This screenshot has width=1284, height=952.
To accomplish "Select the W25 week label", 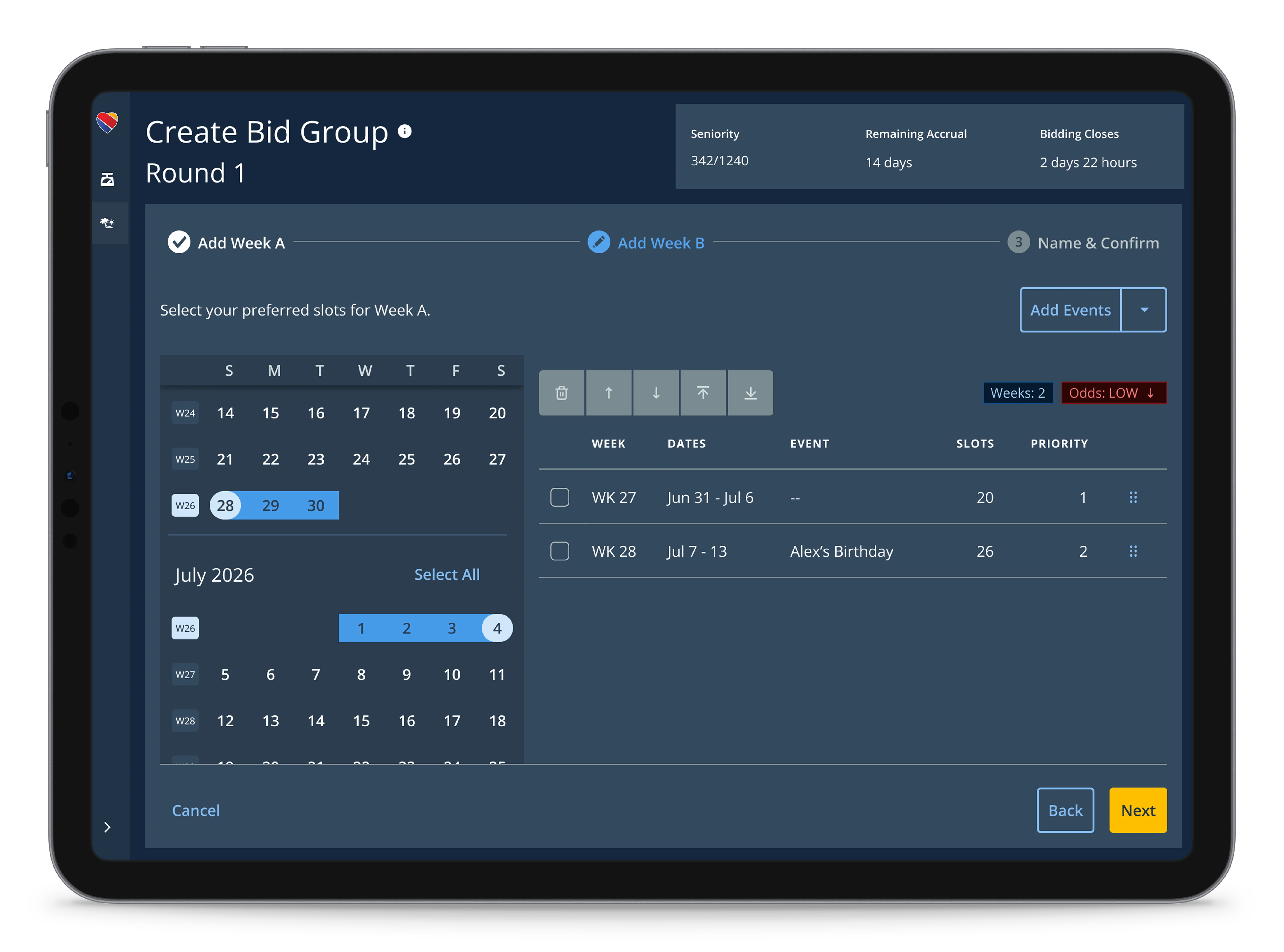I will 185,459.
